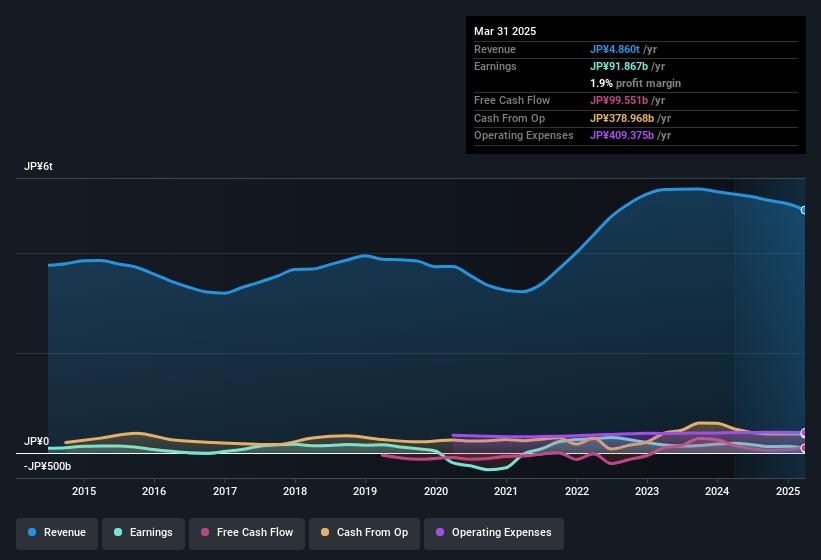Toggle the Cash From Op legend series
This screenshot has width=821, height=560.
(364, 533)
